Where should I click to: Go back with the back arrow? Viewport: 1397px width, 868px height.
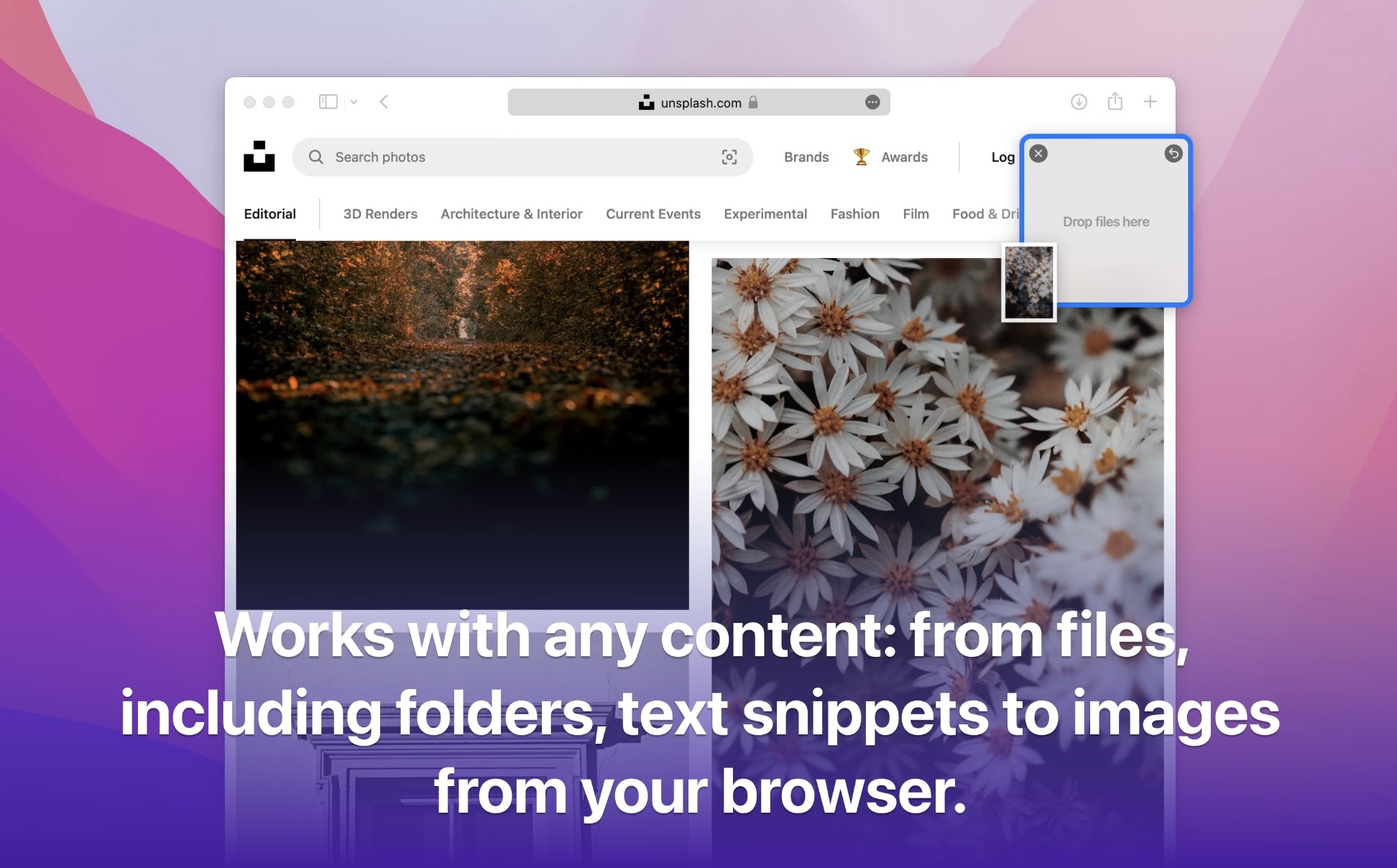coord(384,102)
